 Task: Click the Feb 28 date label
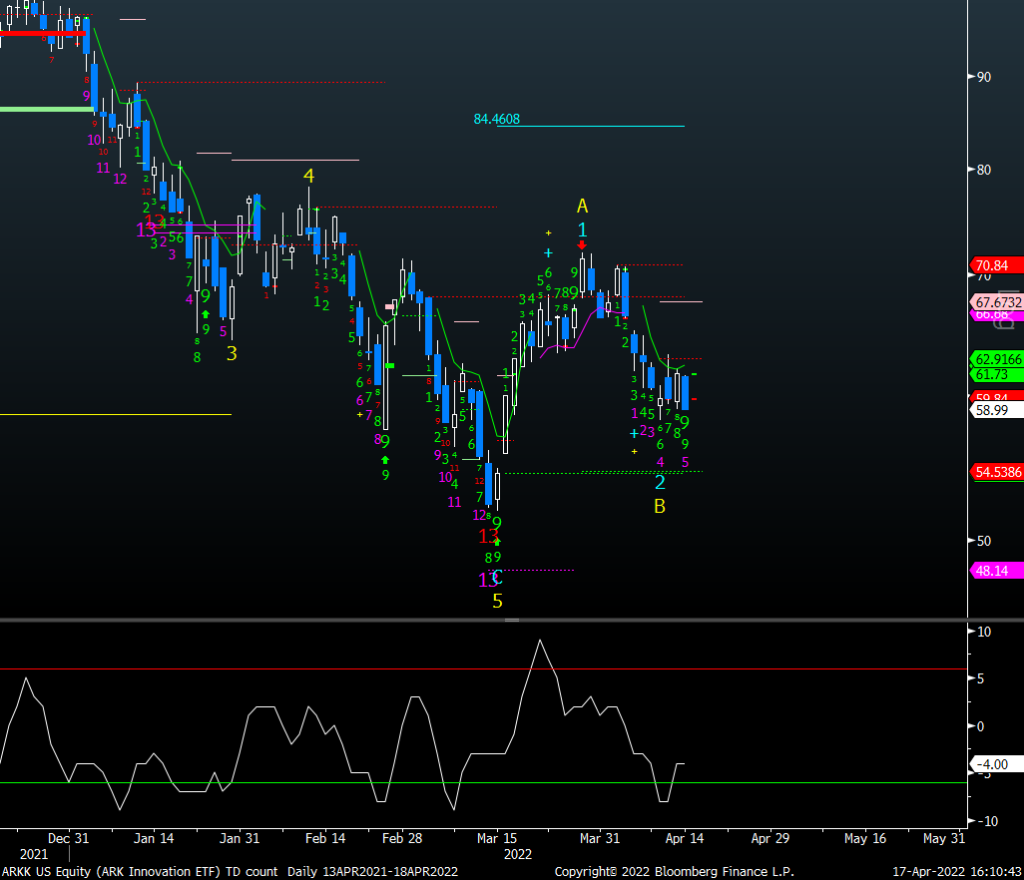(402, 838)
